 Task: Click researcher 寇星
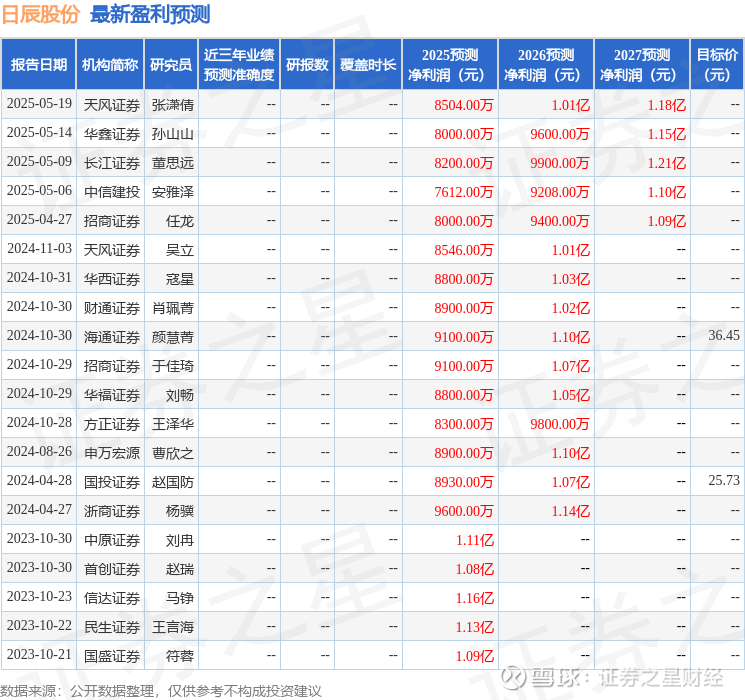point(180,279)
